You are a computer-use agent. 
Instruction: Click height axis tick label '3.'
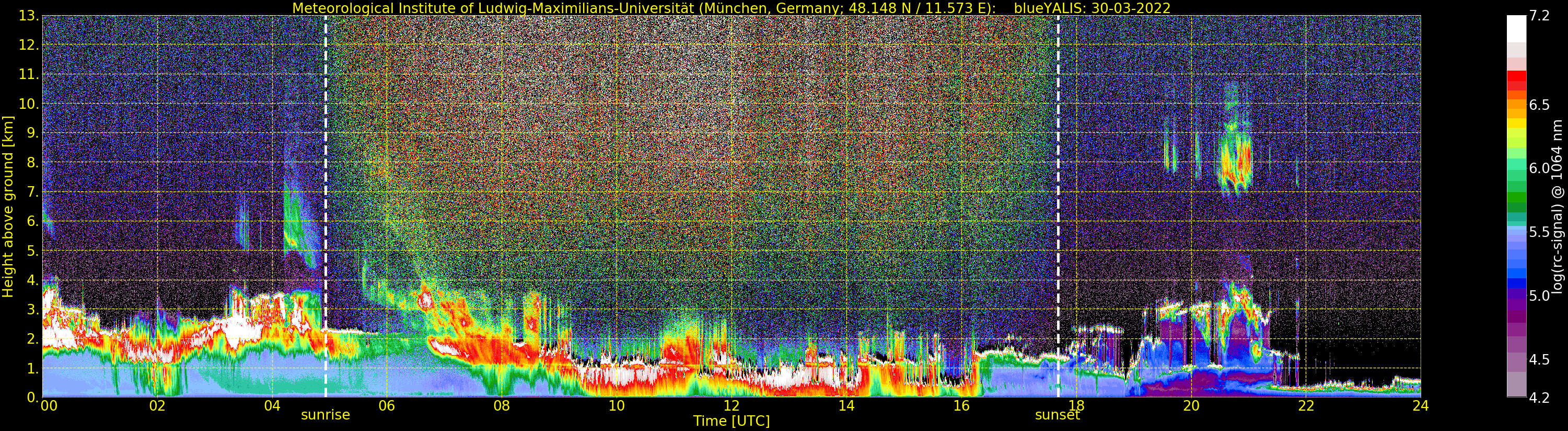(33, 309)
